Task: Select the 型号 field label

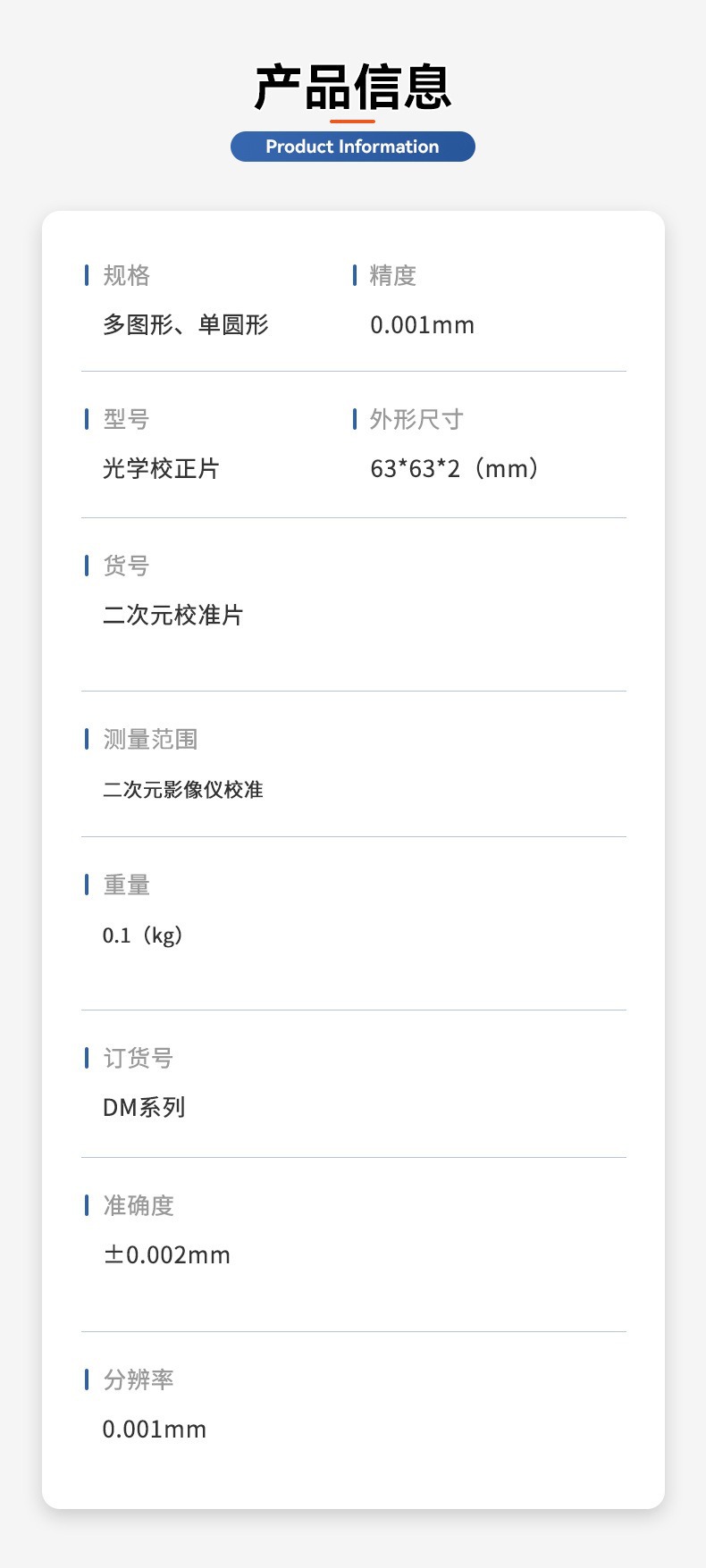Action: 126,419
